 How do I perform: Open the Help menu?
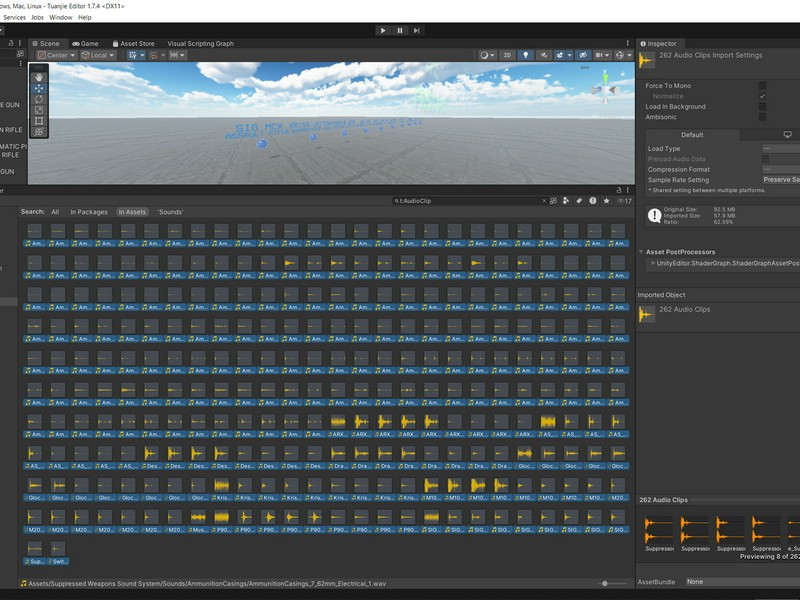tap(85, 17)
